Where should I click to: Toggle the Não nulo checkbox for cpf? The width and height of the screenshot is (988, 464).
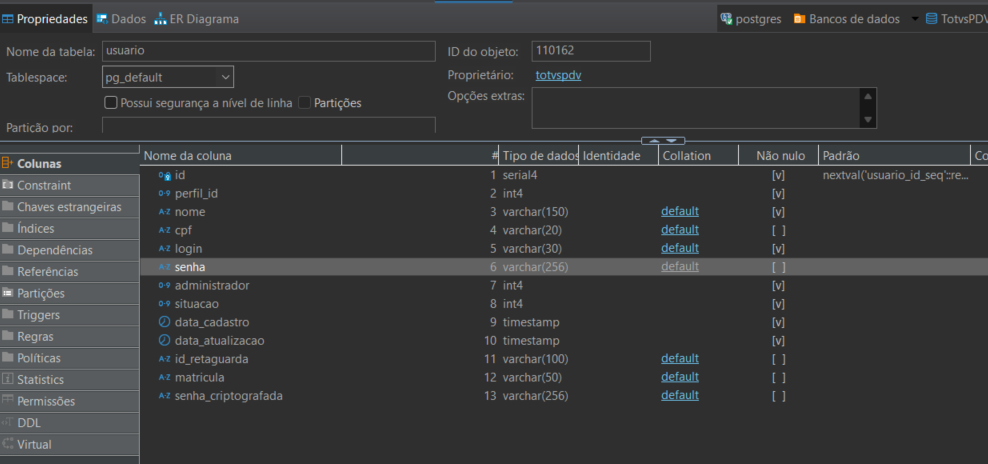coord(778,230)
